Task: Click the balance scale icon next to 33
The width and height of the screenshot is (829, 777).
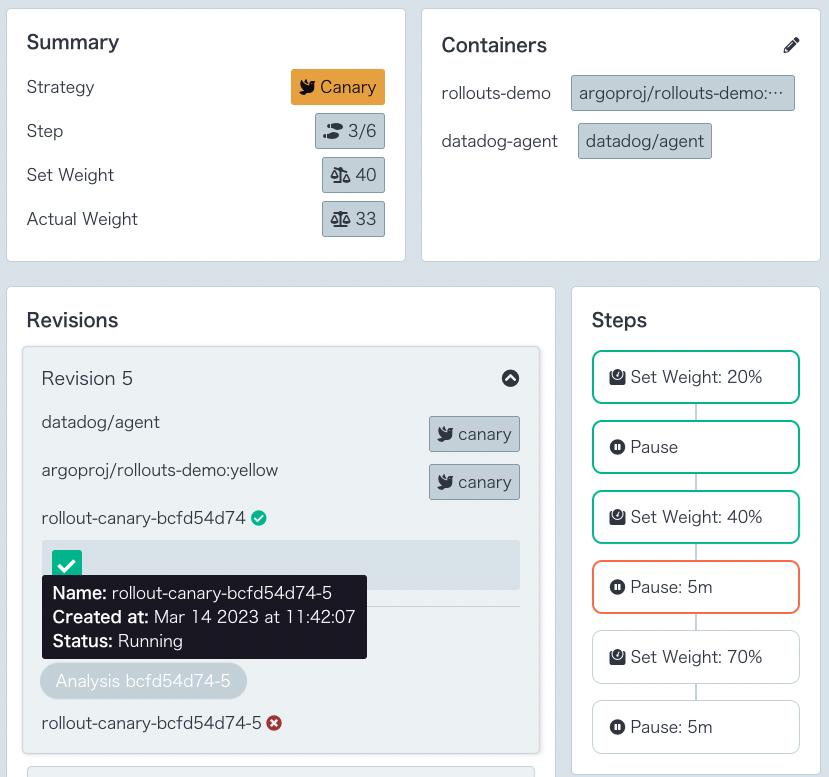Action: 340,219
